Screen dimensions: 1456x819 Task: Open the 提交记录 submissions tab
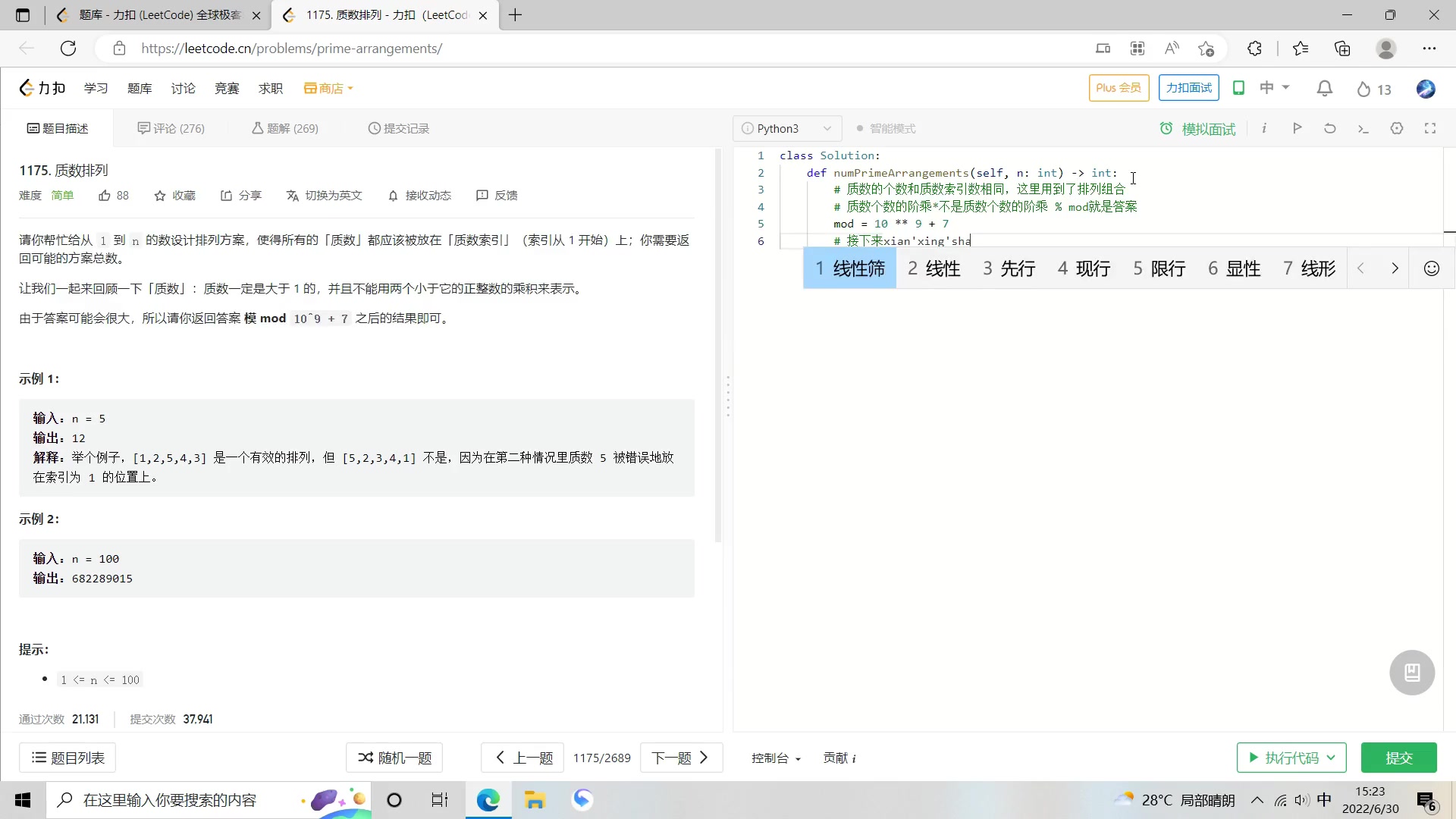tap(399, 129)
